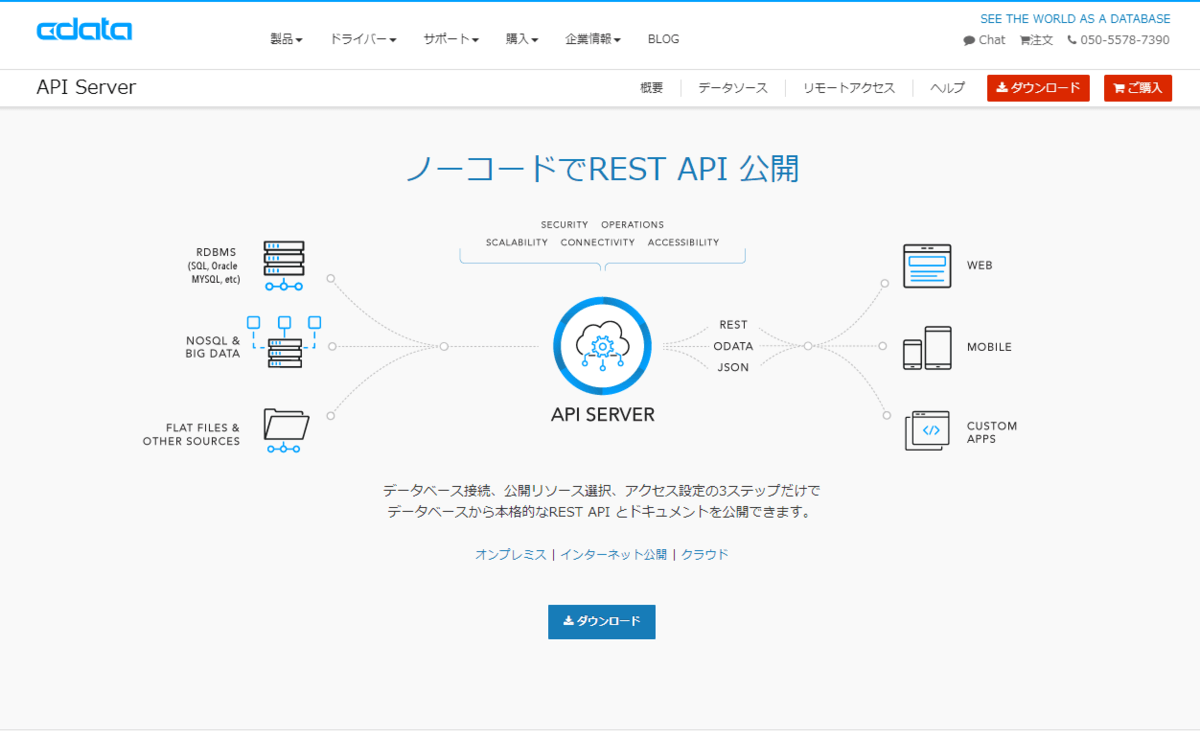Open the 製品 dropdown menu
Viewport: 1200px width, 739px height.
286,39
